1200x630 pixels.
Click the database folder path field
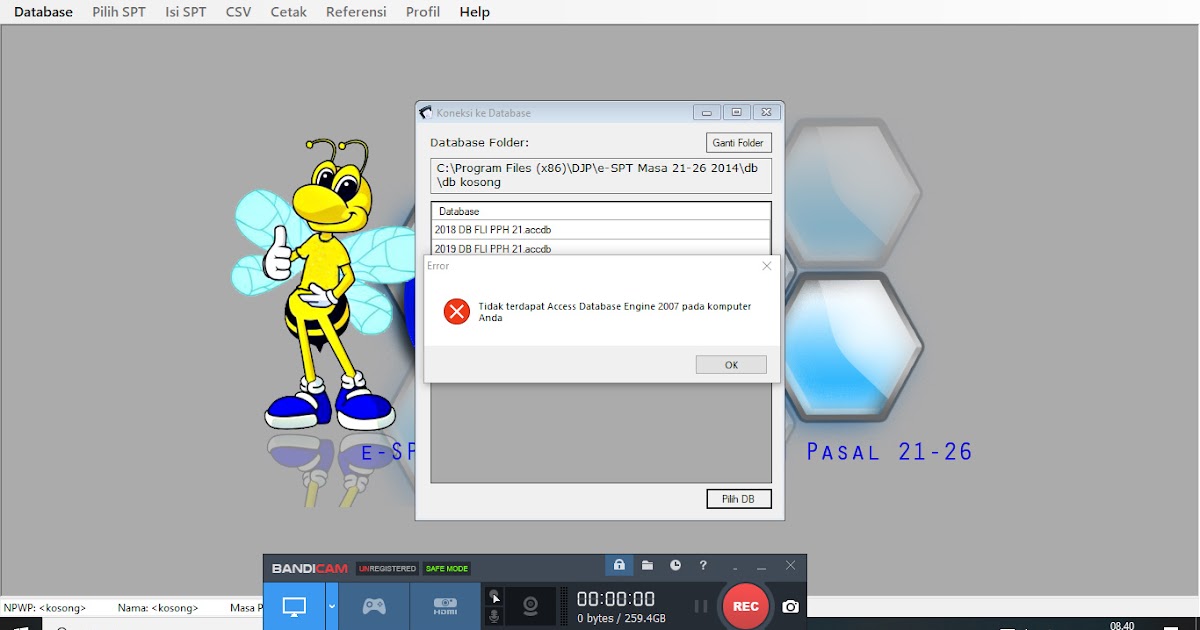pyautogui.click(x=601, y=176)
